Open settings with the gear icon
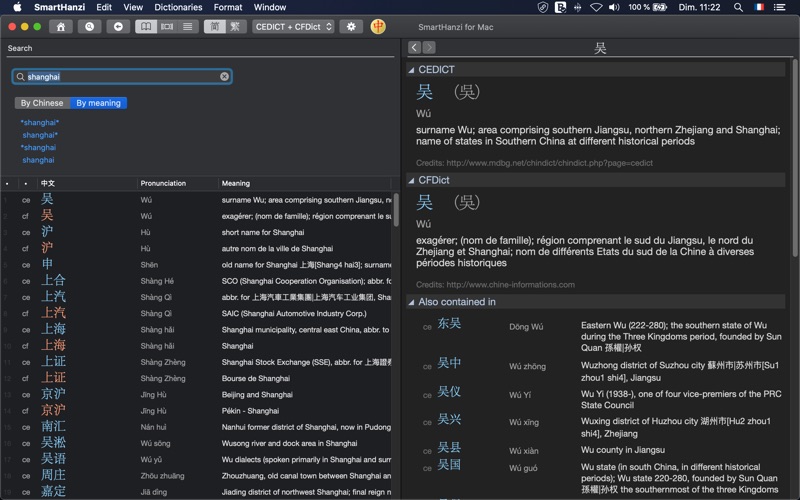Image resolution: width=800 pixels, height=500 pixels. point(350,26)
